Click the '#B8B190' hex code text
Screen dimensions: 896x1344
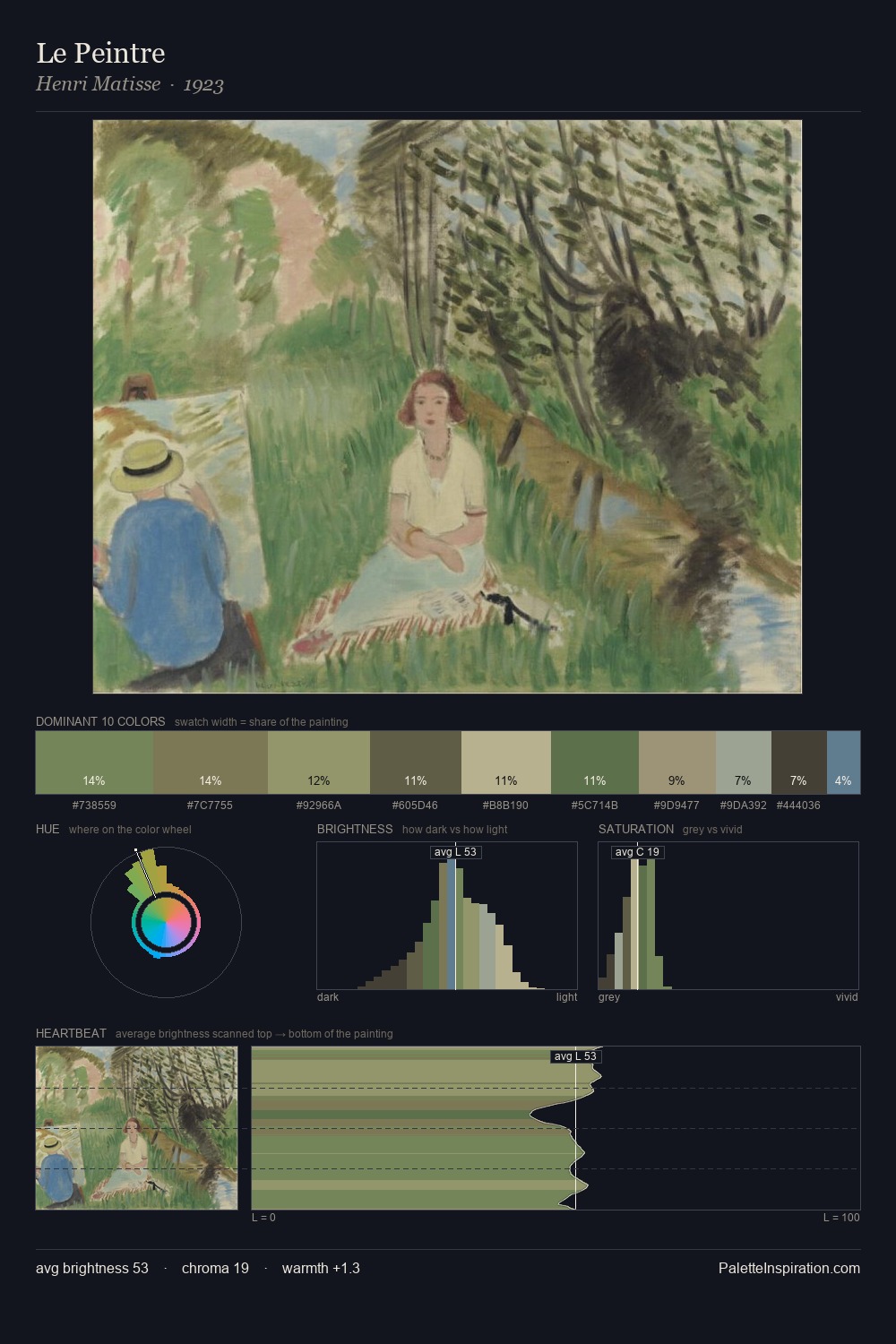point(506,806)
